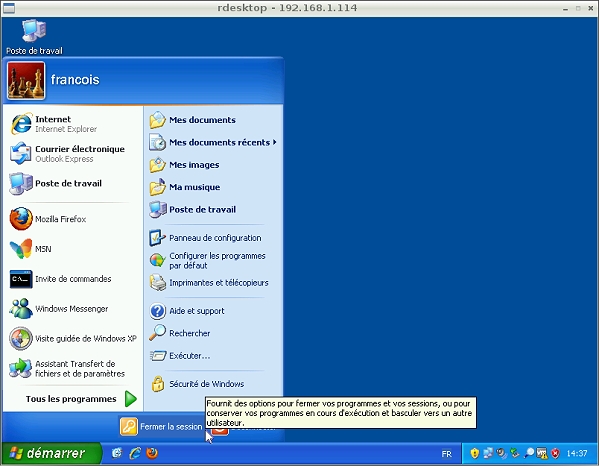The height and width of the screenshot is (466, 599).
Task: Start Windows Messenger from the menu
Action: coord(72,308)
